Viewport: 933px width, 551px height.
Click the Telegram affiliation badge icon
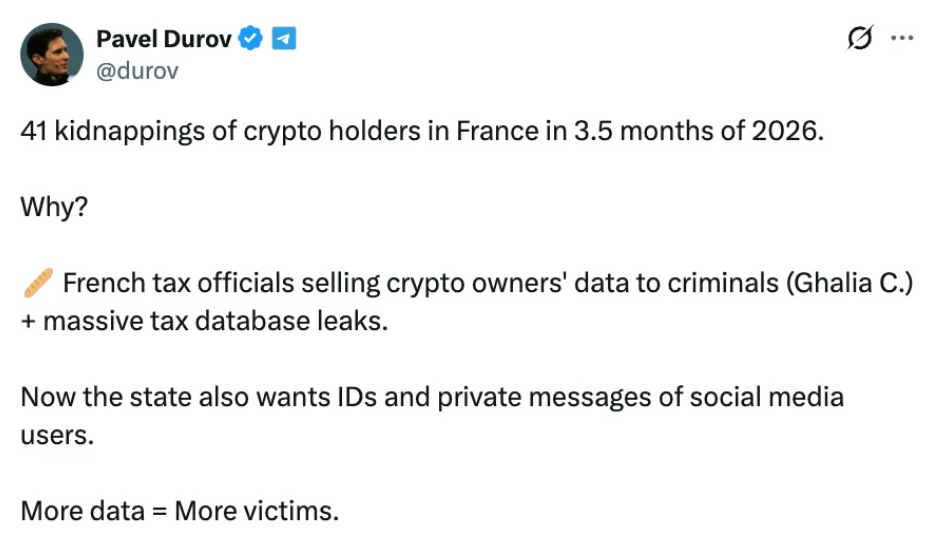pos(285,39)
